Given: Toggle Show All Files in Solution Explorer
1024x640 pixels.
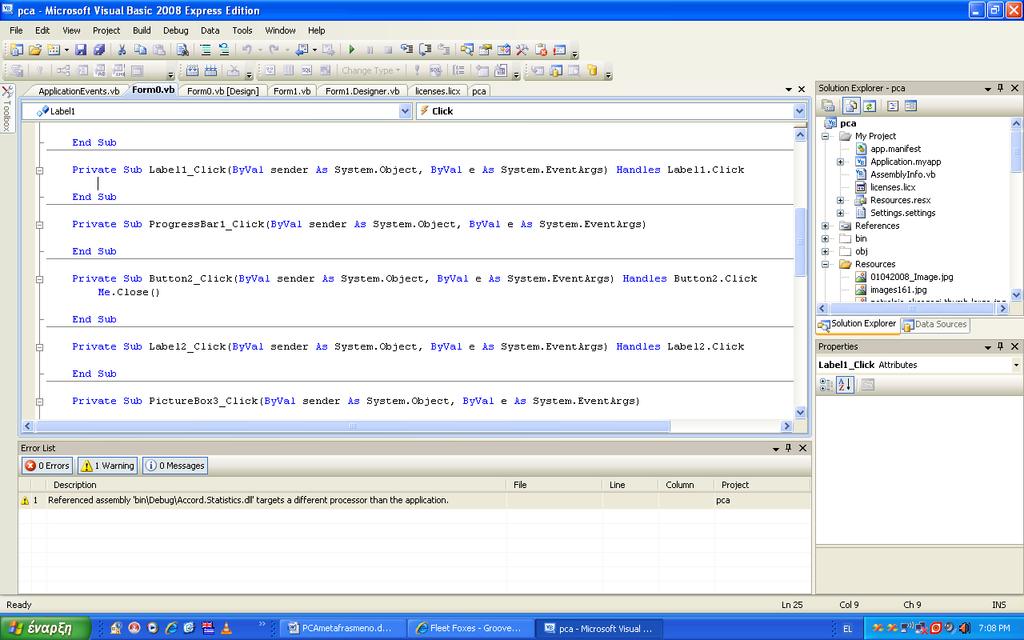Looking at the screenshot, I should (851, 106).
